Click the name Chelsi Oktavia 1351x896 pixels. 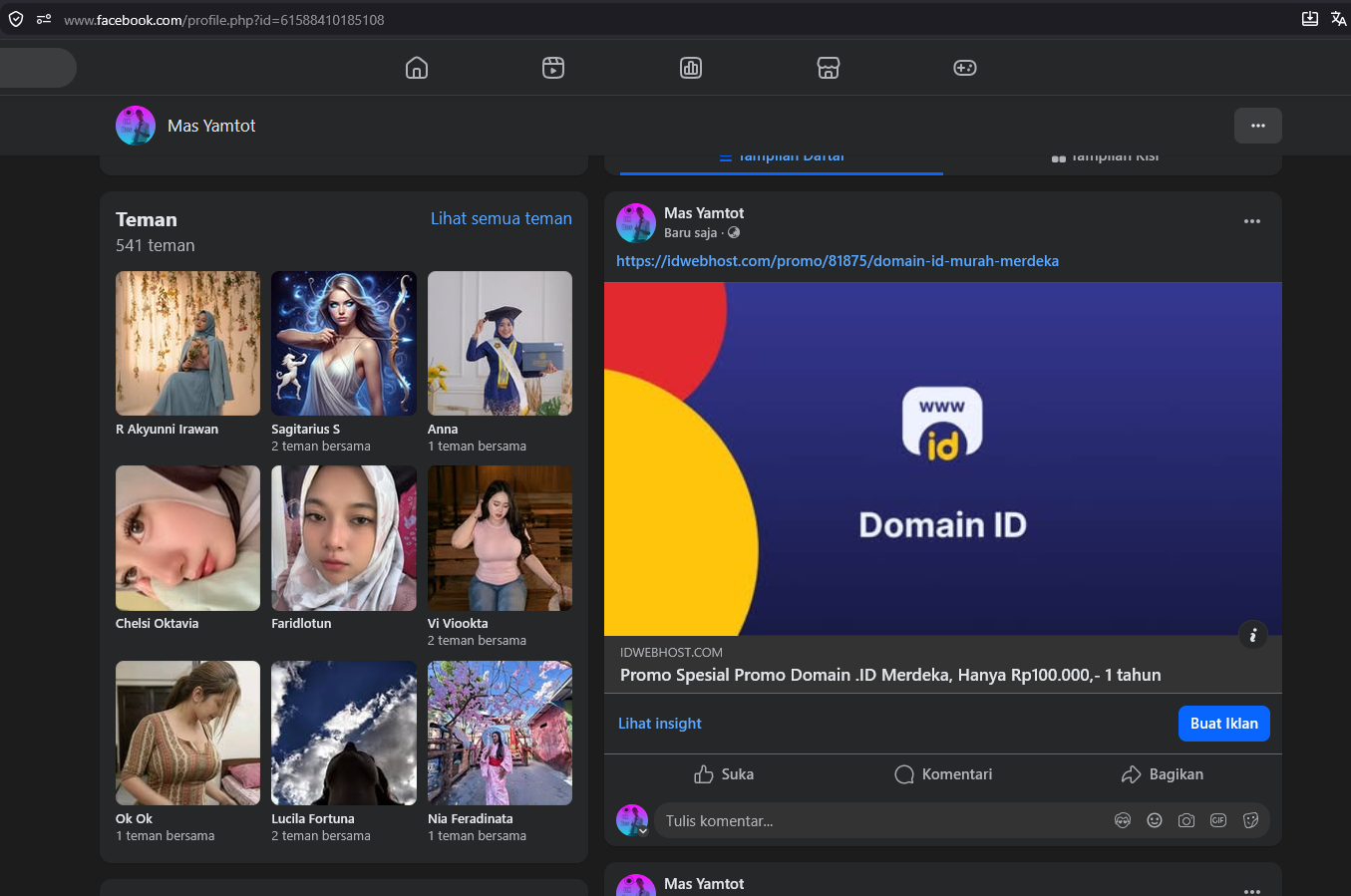pyautogui.click(x=157, y=624)
